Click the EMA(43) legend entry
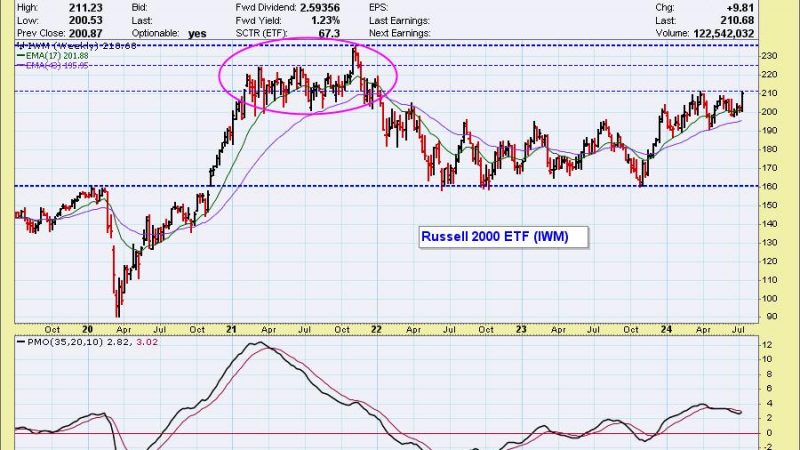The height and width of the screenshot is (450, 800). pos(53,65)
